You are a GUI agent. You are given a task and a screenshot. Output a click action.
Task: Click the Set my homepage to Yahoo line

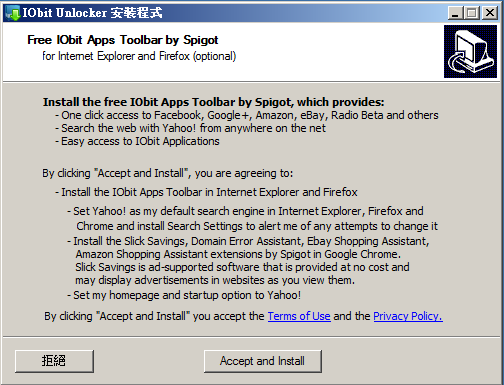coord(184,295)
